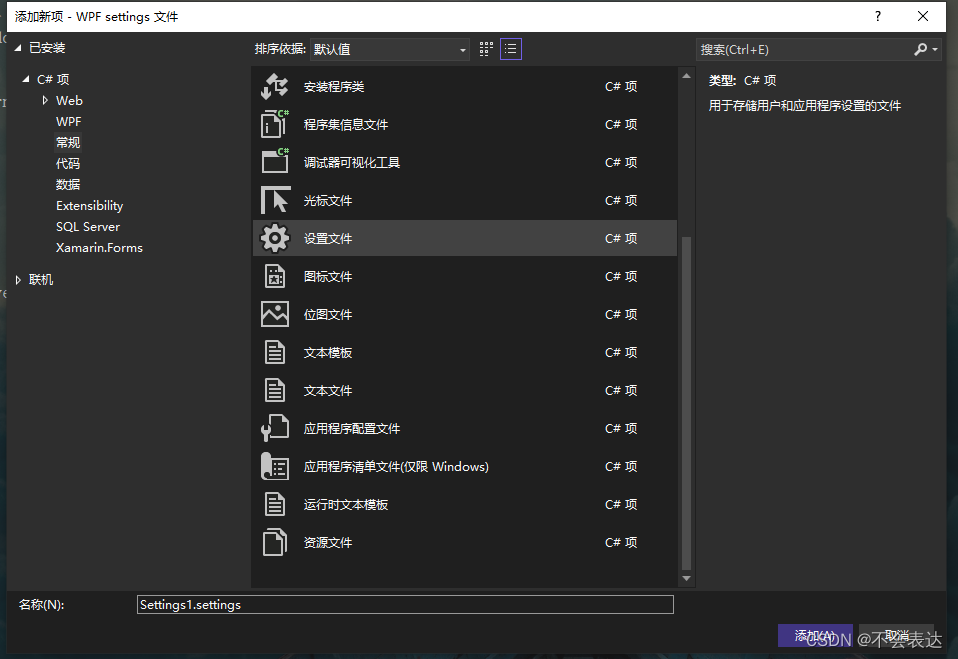Pick the 图标文件 template icon
This screenshot has height=659, width=958.
[x=275, y=276]
